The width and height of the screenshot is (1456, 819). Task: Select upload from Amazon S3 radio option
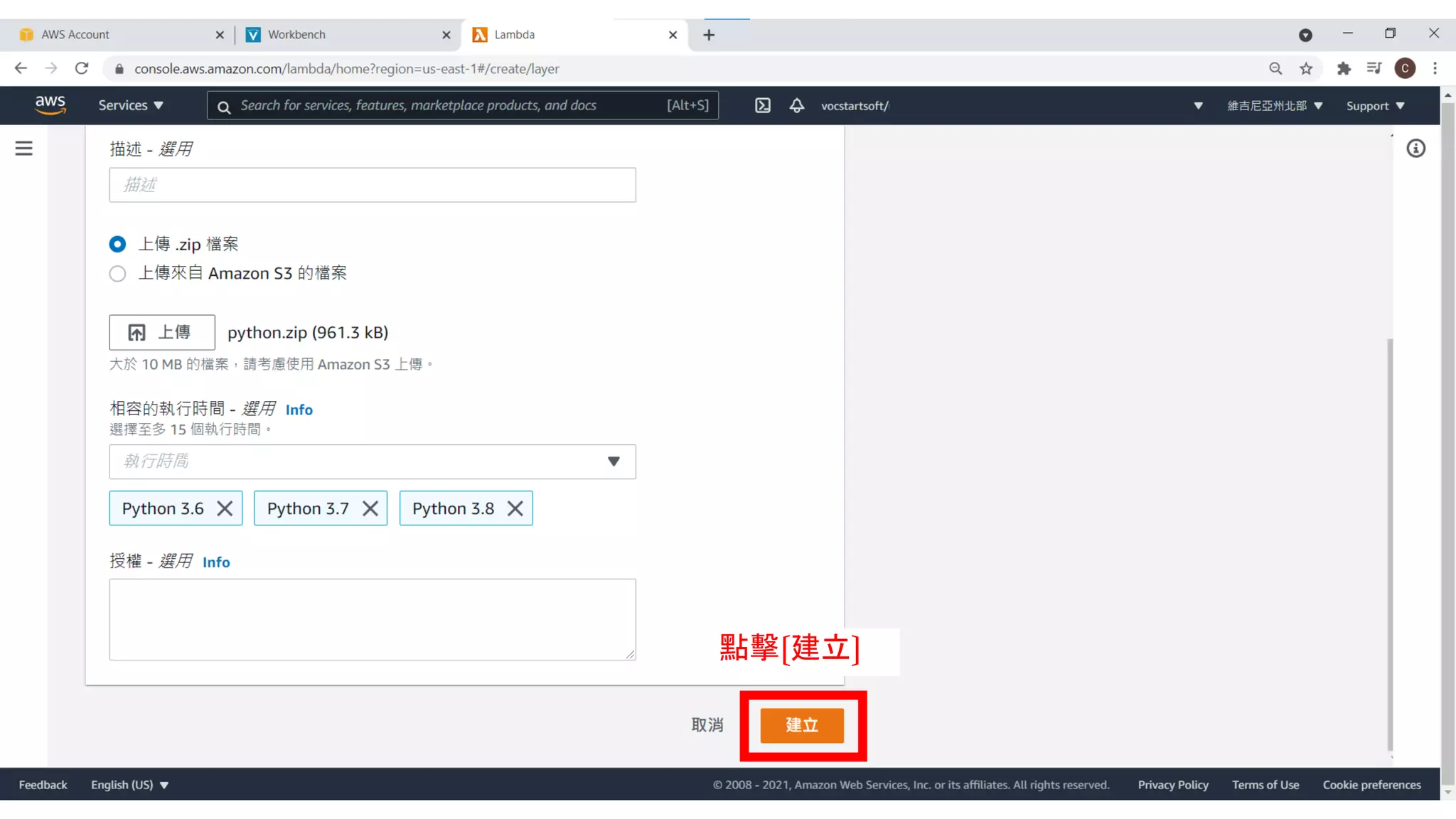point(117,274)
